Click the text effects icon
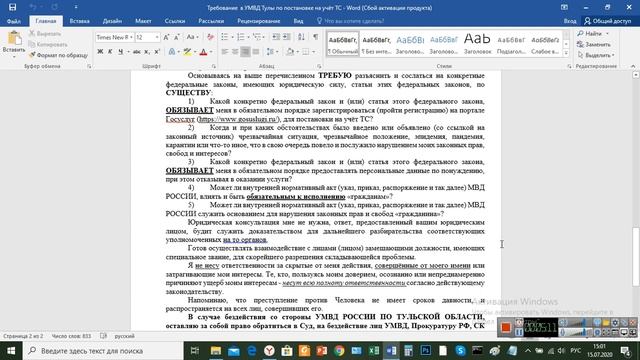Viewport: 640px width, 360px height. coord(172,52)
